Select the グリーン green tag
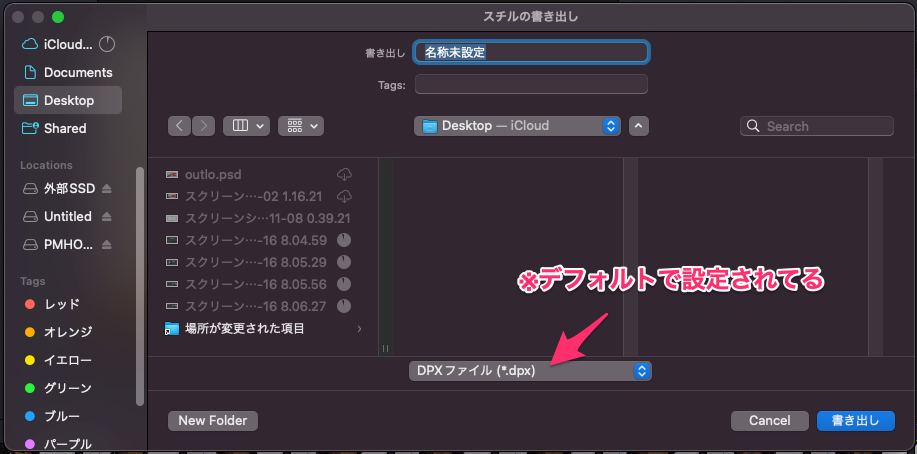Image resolution: width=917 pixels, height=454 pixels. [x=58, y=388]
